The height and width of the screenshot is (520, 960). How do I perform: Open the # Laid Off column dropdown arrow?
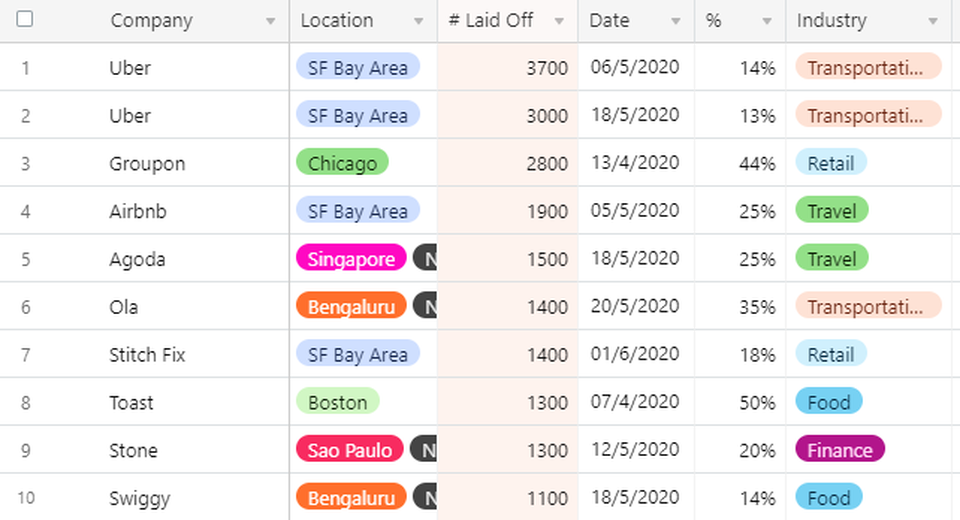click(x=559, y=21)
